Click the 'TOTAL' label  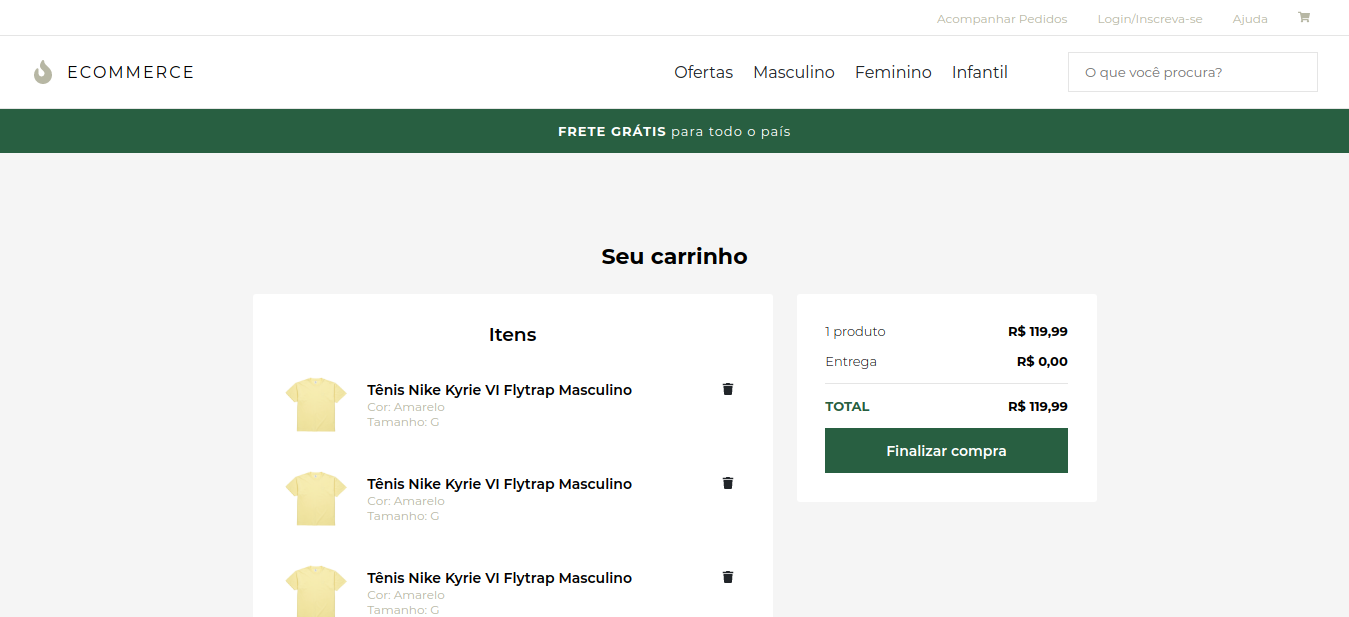[847, 407]
